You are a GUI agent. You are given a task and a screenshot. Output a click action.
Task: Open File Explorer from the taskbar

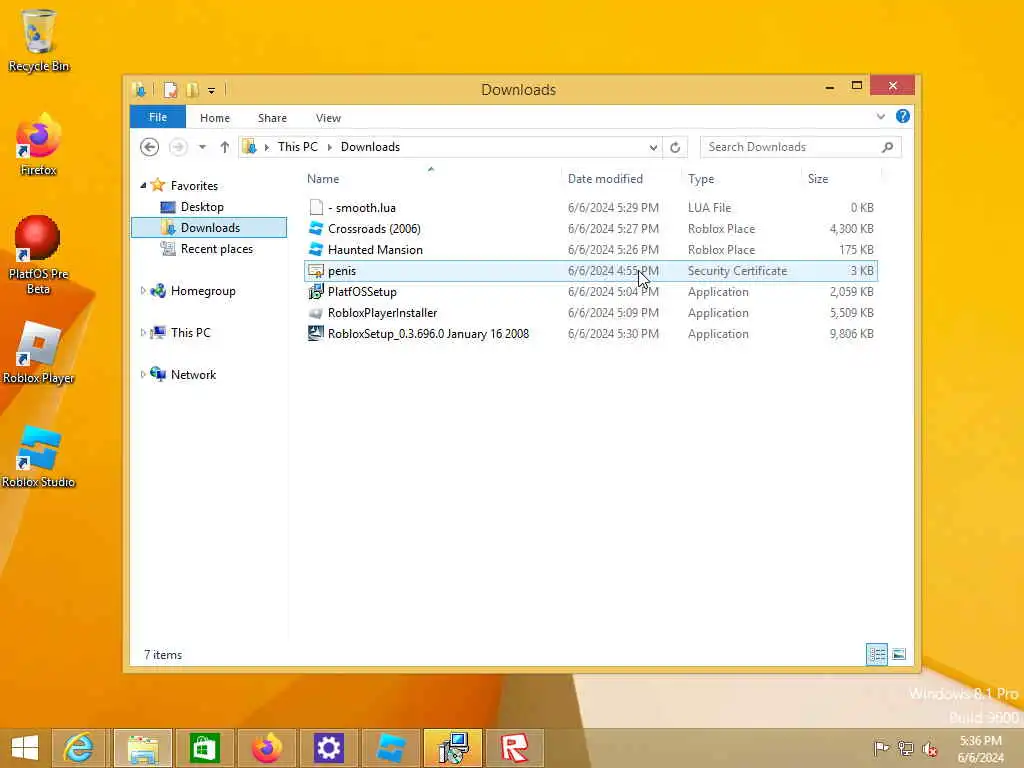coord(143,748)
